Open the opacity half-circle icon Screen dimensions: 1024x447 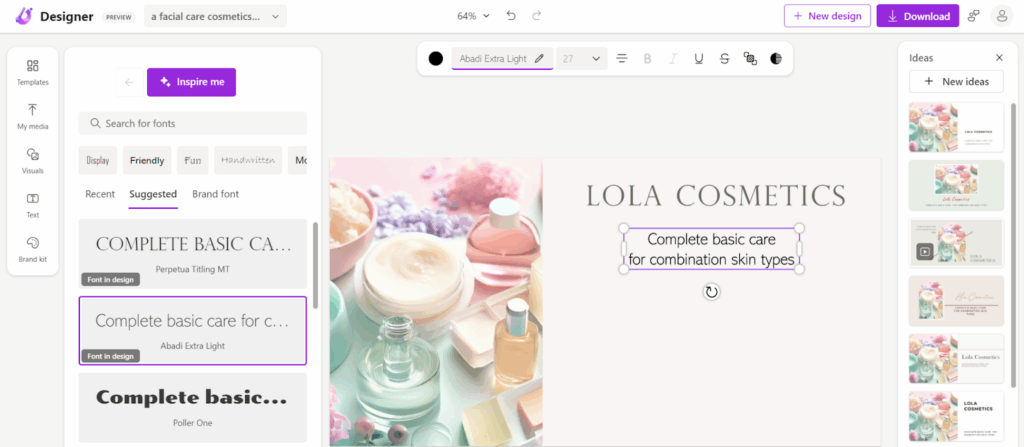[x=776, y=59]
